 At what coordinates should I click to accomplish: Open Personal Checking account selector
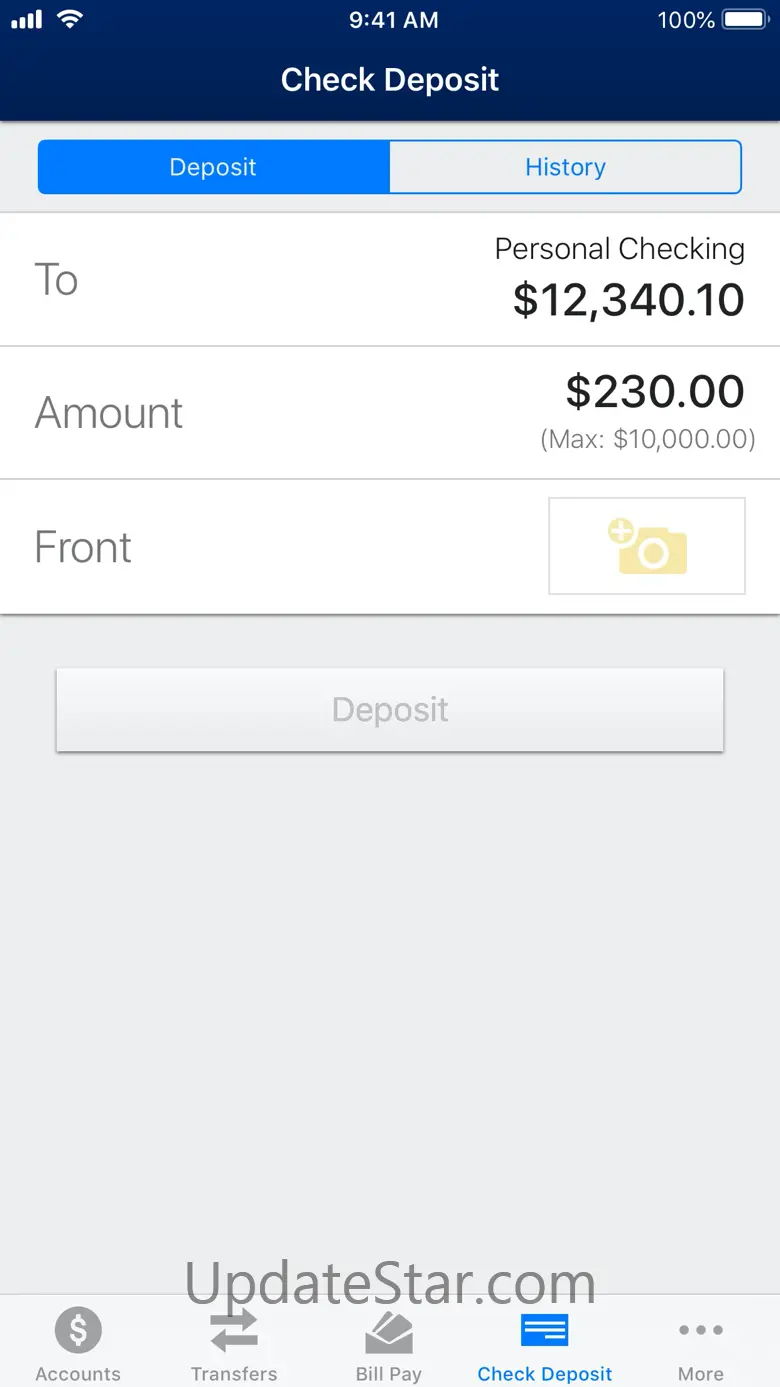pos(619,249)
